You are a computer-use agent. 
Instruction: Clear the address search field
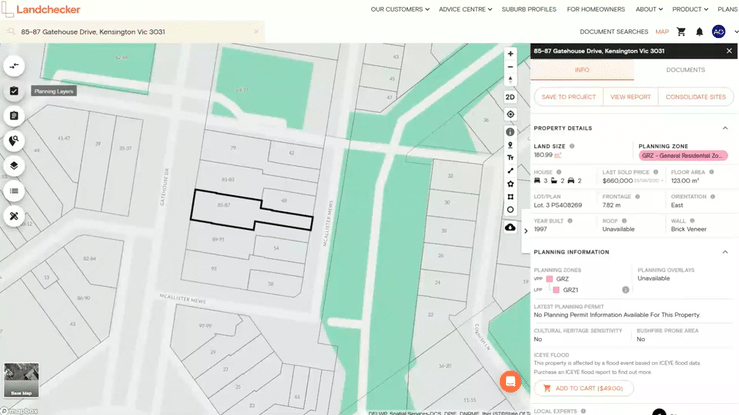pos(256,32)
